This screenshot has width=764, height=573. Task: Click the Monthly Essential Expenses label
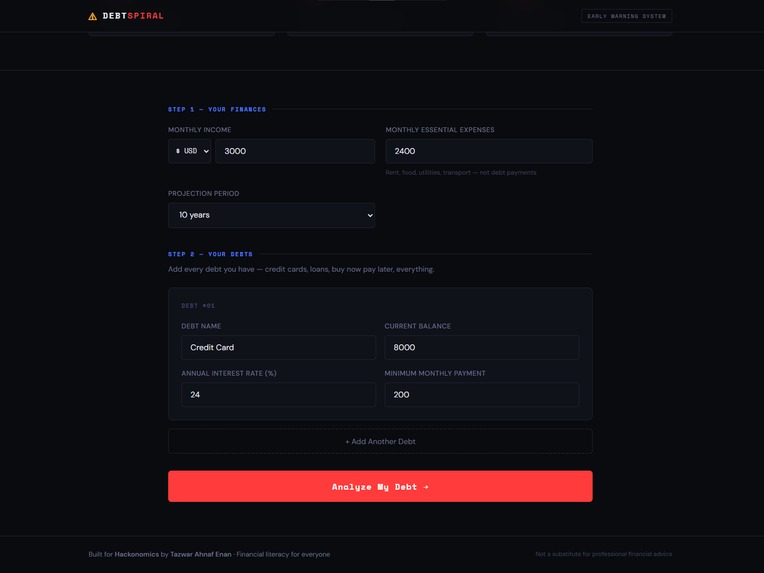(x=440, y=130)
